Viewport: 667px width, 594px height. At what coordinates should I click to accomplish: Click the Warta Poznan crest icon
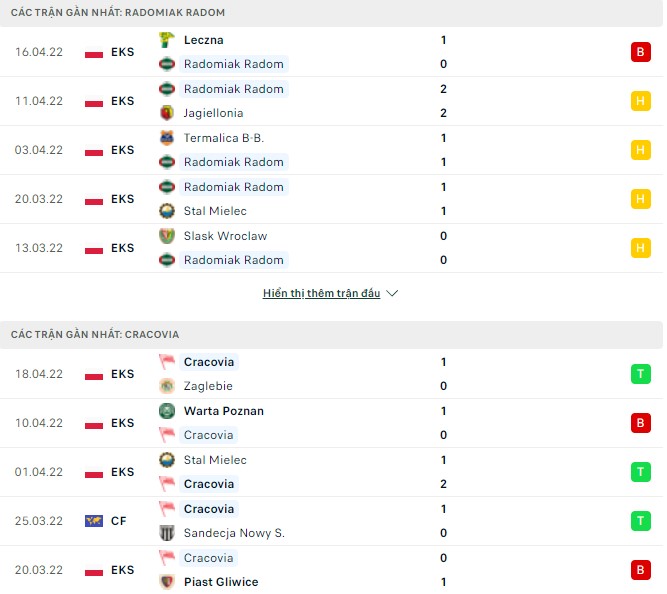point(167,411)
